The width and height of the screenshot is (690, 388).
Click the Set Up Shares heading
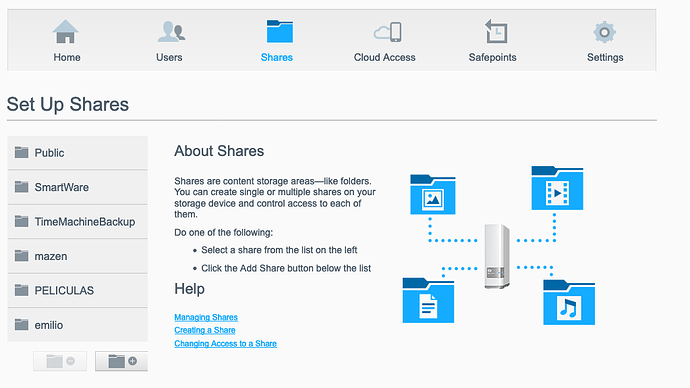[68, 105]
